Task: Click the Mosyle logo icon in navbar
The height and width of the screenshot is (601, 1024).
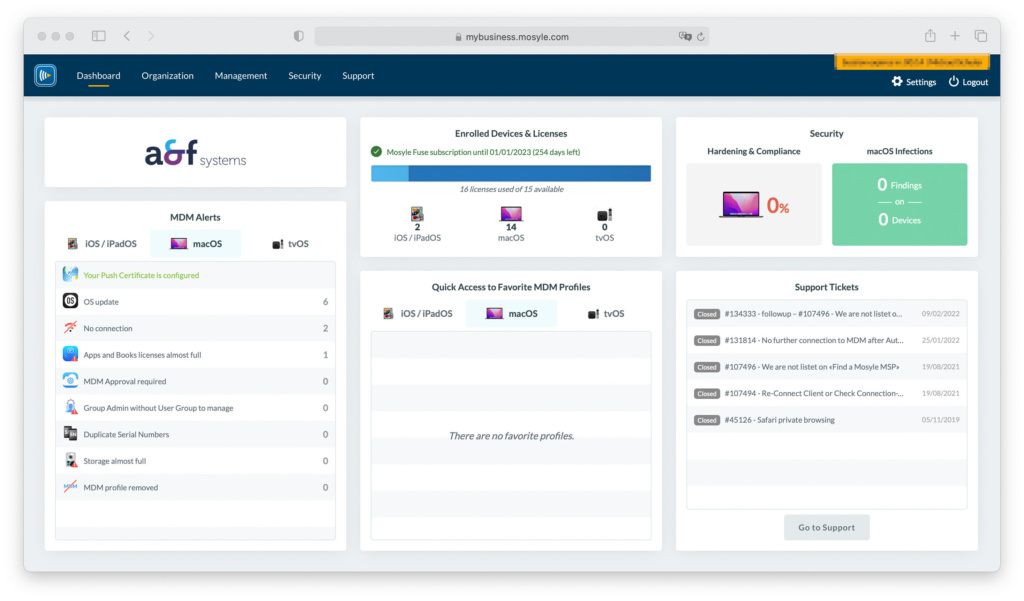Action: pos(45,75)
